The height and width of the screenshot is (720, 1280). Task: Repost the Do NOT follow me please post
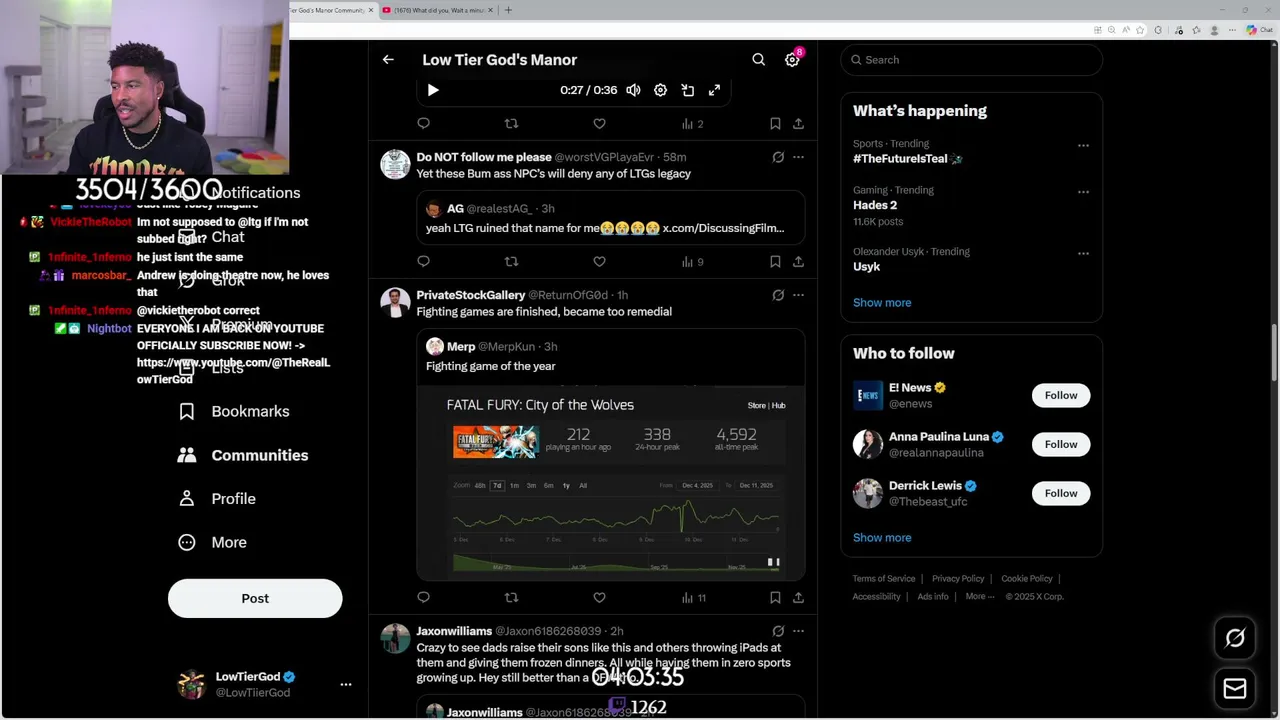pos(511,262)
